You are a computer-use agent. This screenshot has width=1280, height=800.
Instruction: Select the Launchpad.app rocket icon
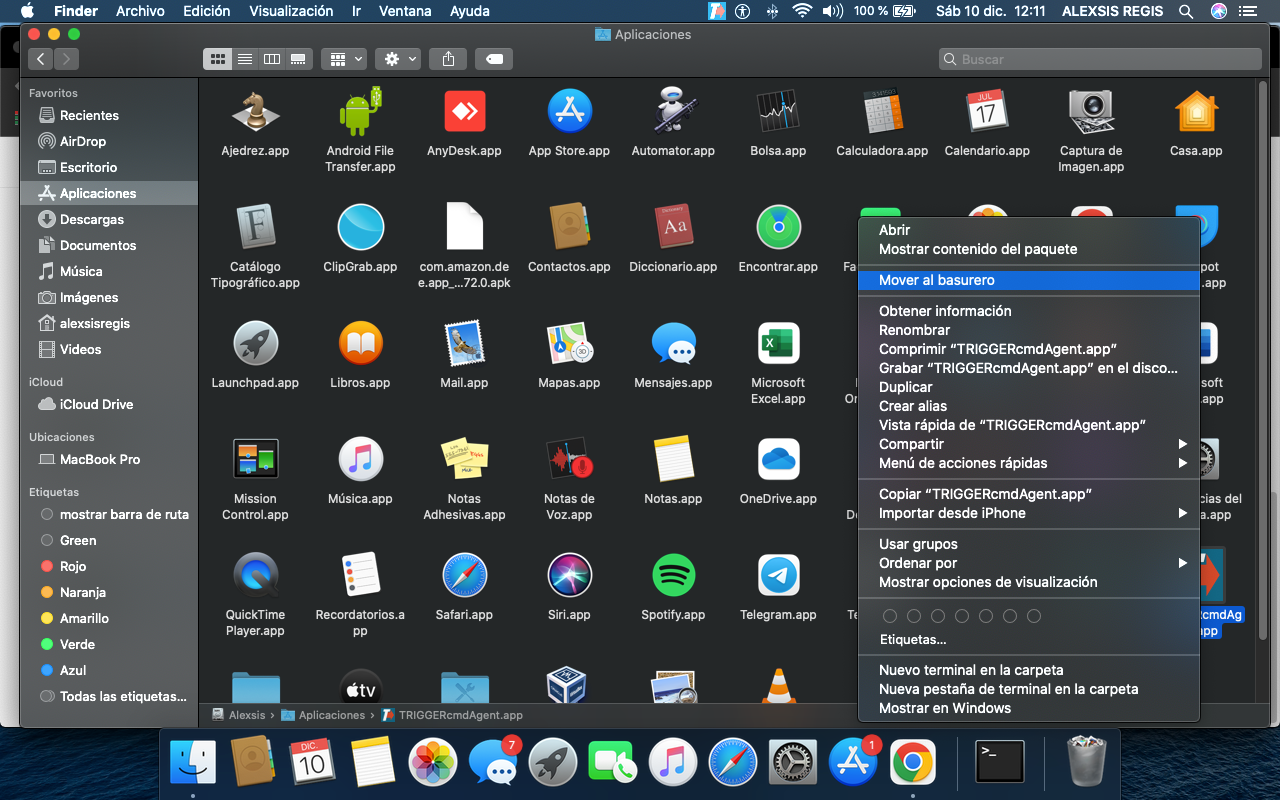[x=255, y=343]
